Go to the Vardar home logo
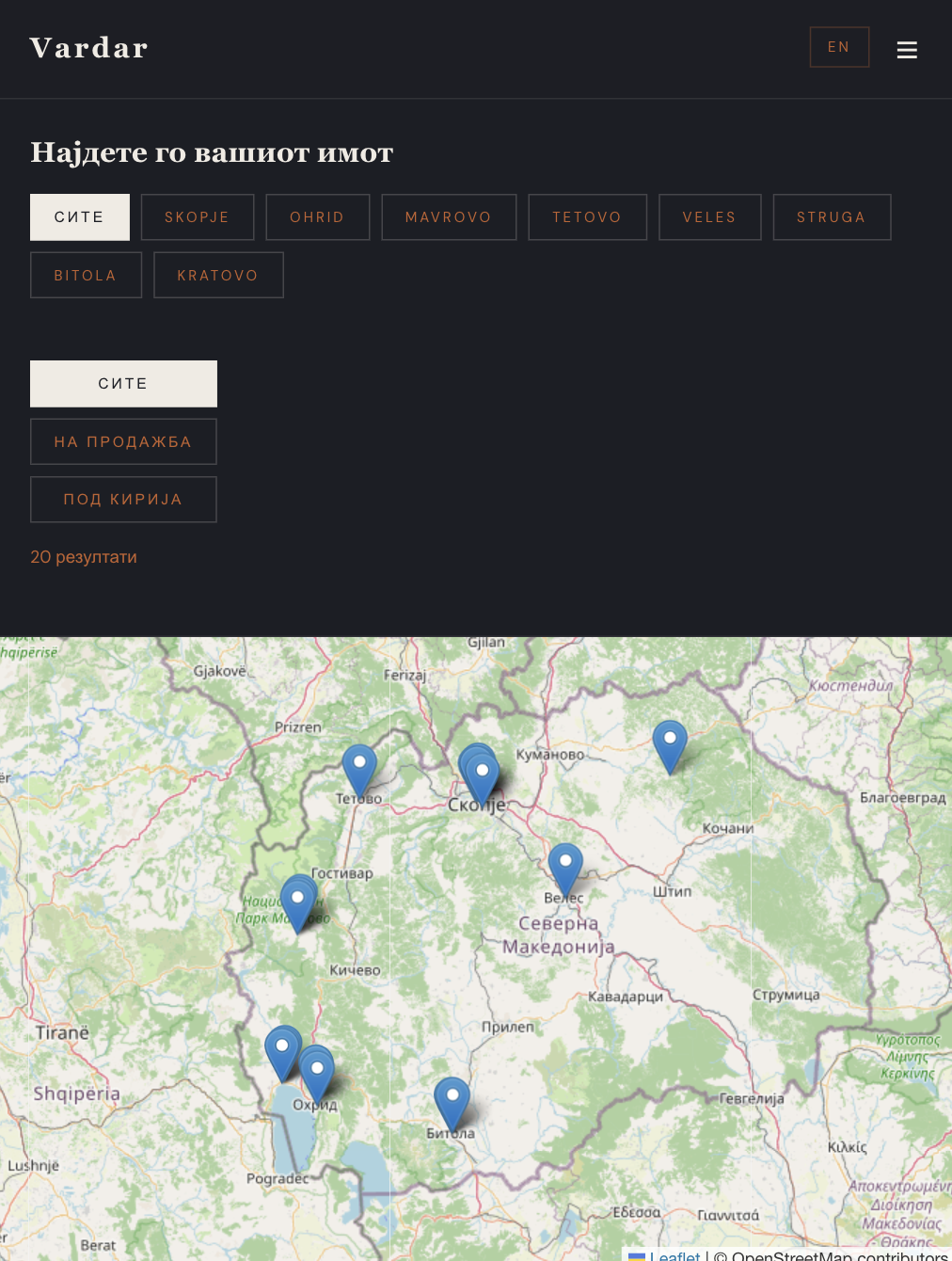Viewport: 952px width, 1261px height. coord(88,48)
